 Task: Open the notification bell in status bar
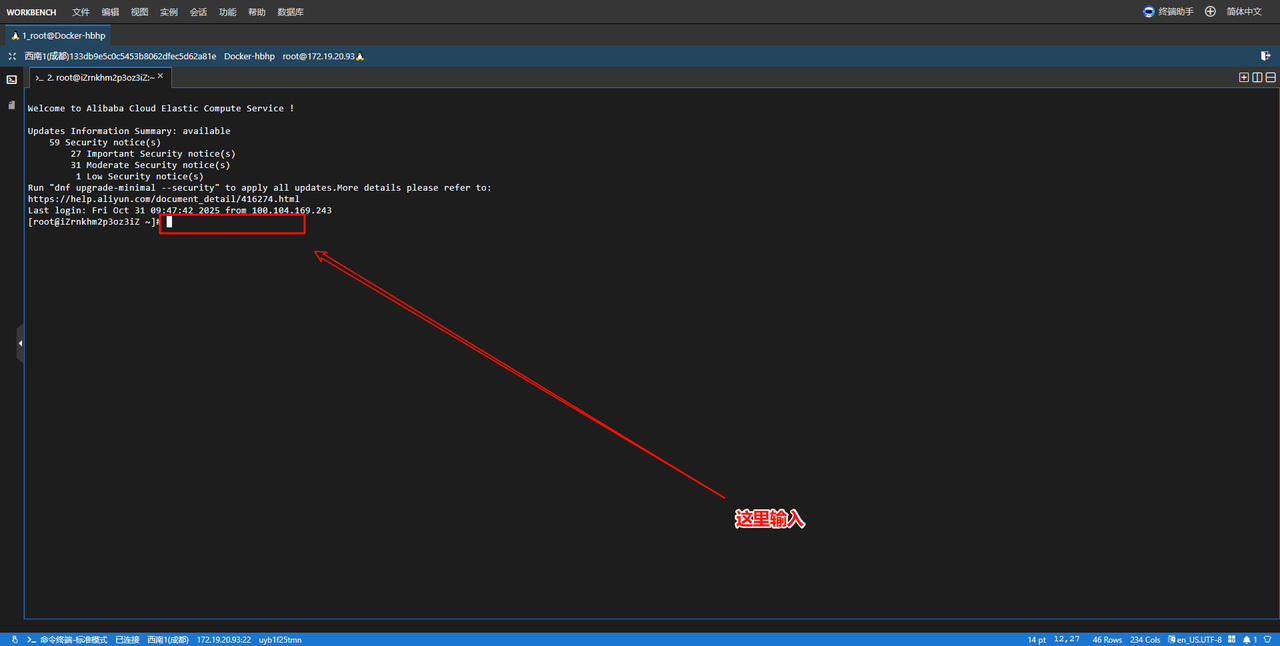[x=1247, y=639]
